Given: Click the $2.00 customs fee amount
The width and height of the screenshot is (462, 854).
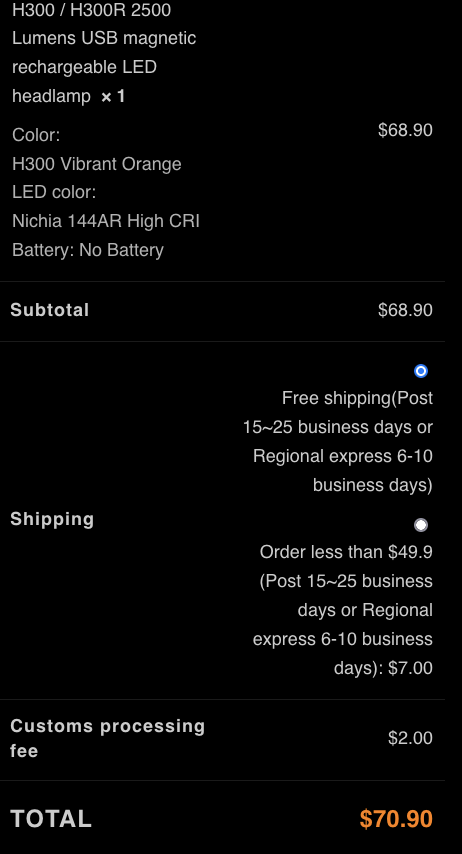Looking at the screenshot, I should click(x=410, y=738).
